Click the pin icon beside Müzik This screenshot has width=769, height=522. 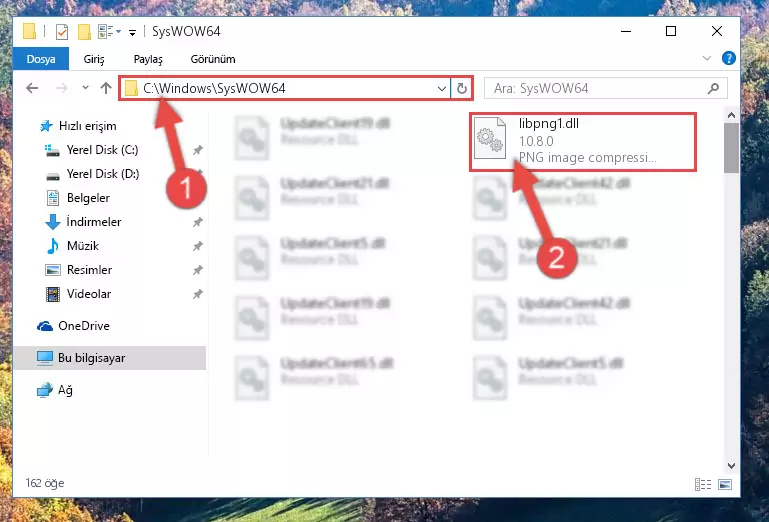[x=198, y=246]
